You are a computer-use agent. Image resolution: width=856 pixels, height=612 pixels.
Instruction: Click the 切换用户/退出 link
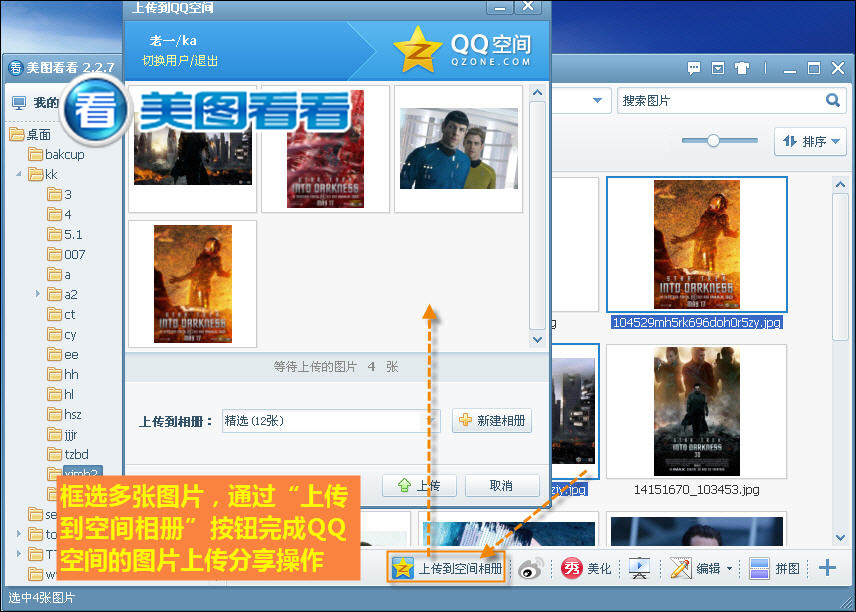coord(180,61)
